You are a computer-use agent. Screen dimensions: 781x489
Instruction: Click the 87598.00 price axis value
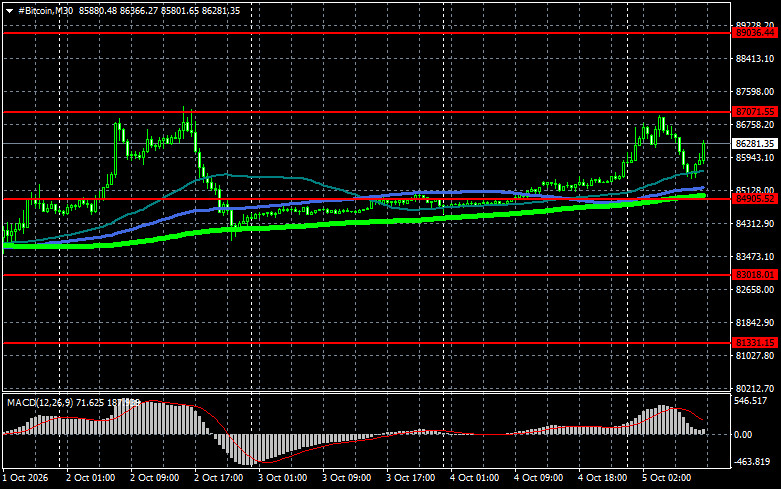point(755,92)
